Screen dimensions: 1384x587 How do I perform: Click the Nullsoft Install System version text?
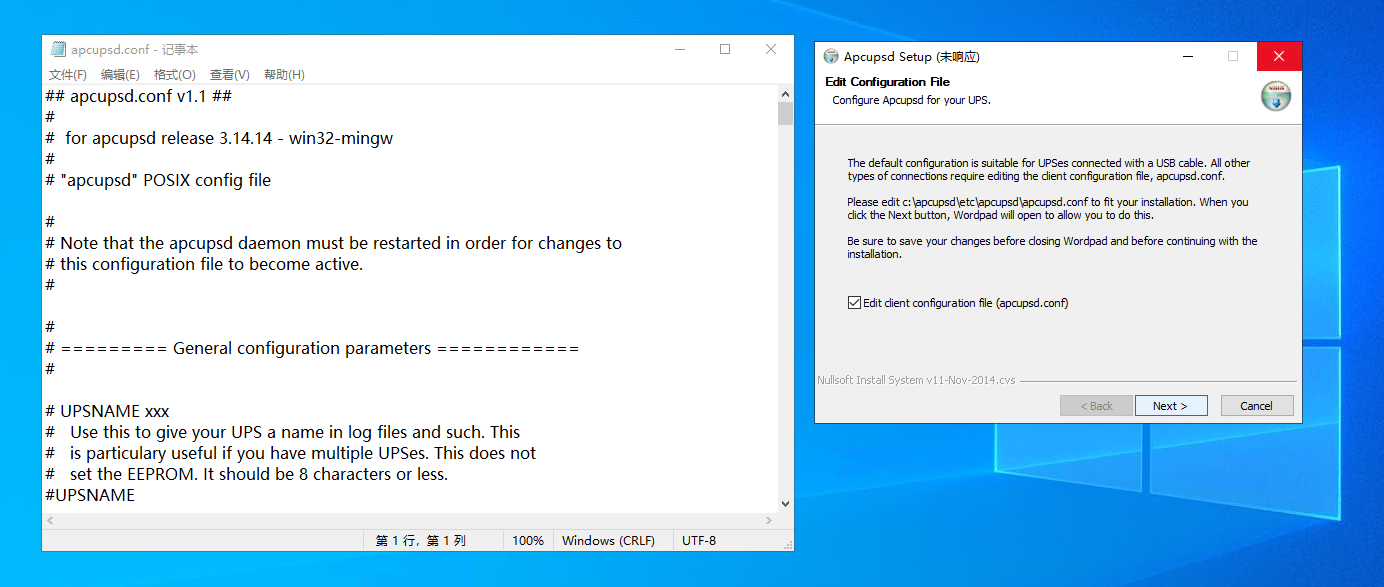(917, 380)
